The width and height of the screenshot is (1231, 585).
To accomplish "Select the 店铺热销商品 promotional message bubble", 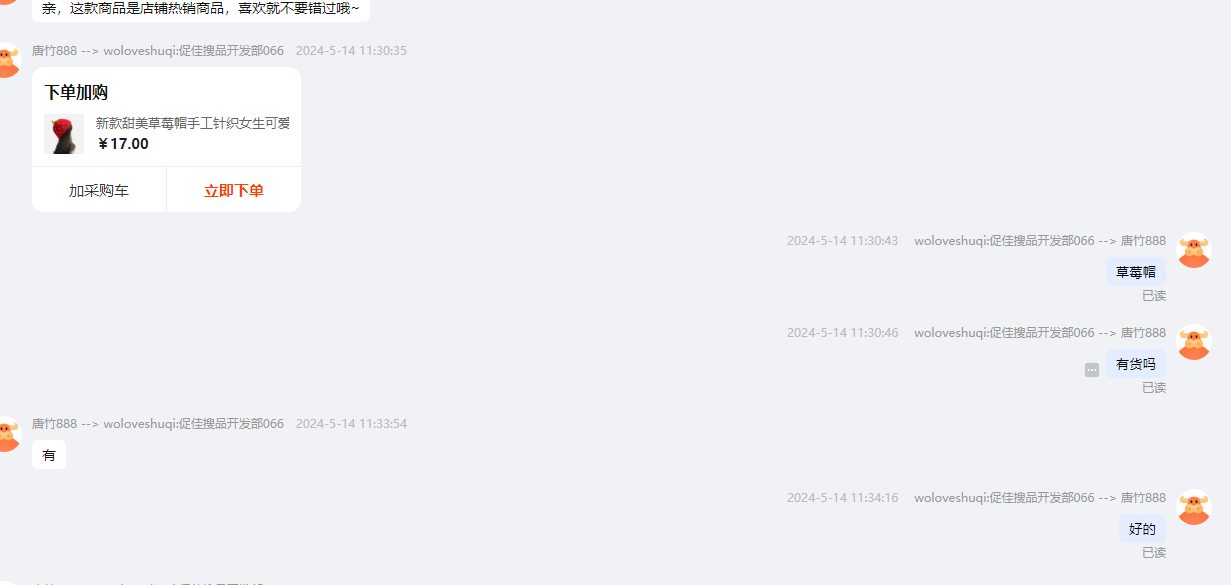I will (x=201, y=9).
